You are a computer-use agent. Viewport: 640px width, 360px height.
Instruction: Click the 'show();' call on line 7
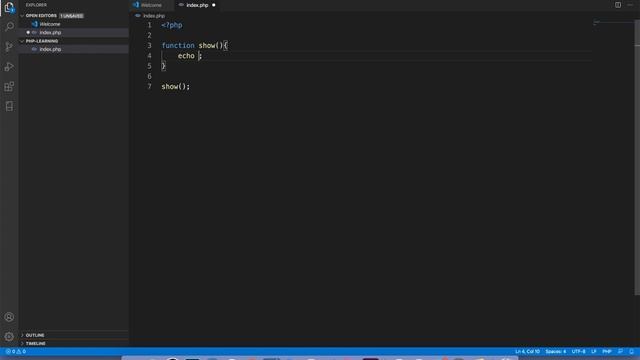pyautogui.click(x=176, y=87)
